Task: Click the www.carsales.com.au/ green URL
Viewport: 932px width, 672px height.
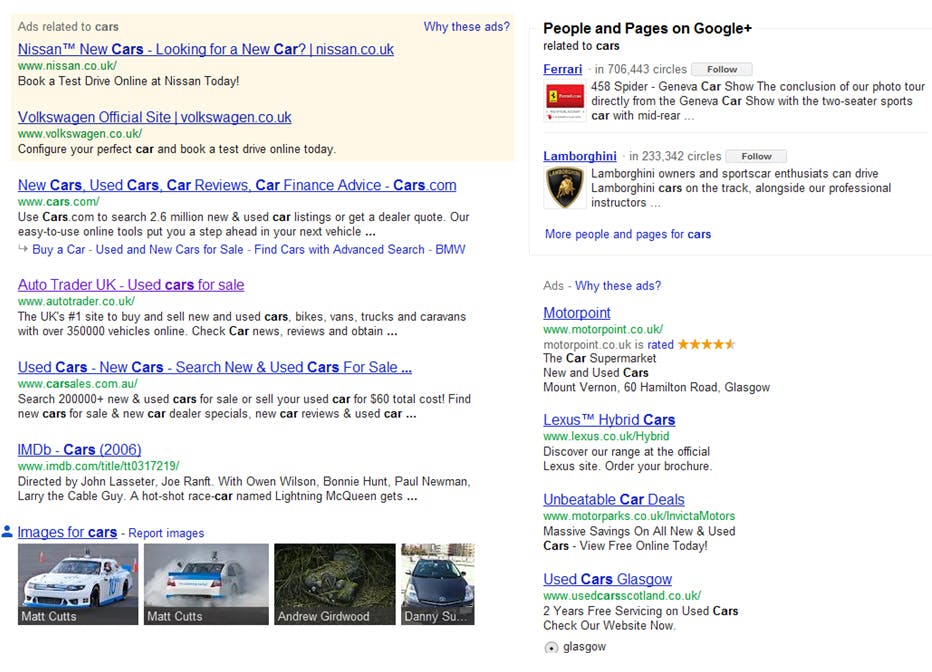Action: point(78,384)
